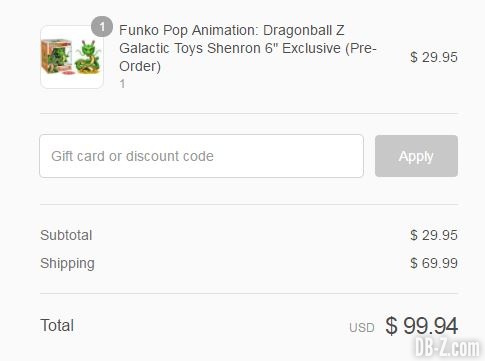
Task: Click the $ 29.95 item price beside the product
Action: pyautogui.click(x=434, y=57)
